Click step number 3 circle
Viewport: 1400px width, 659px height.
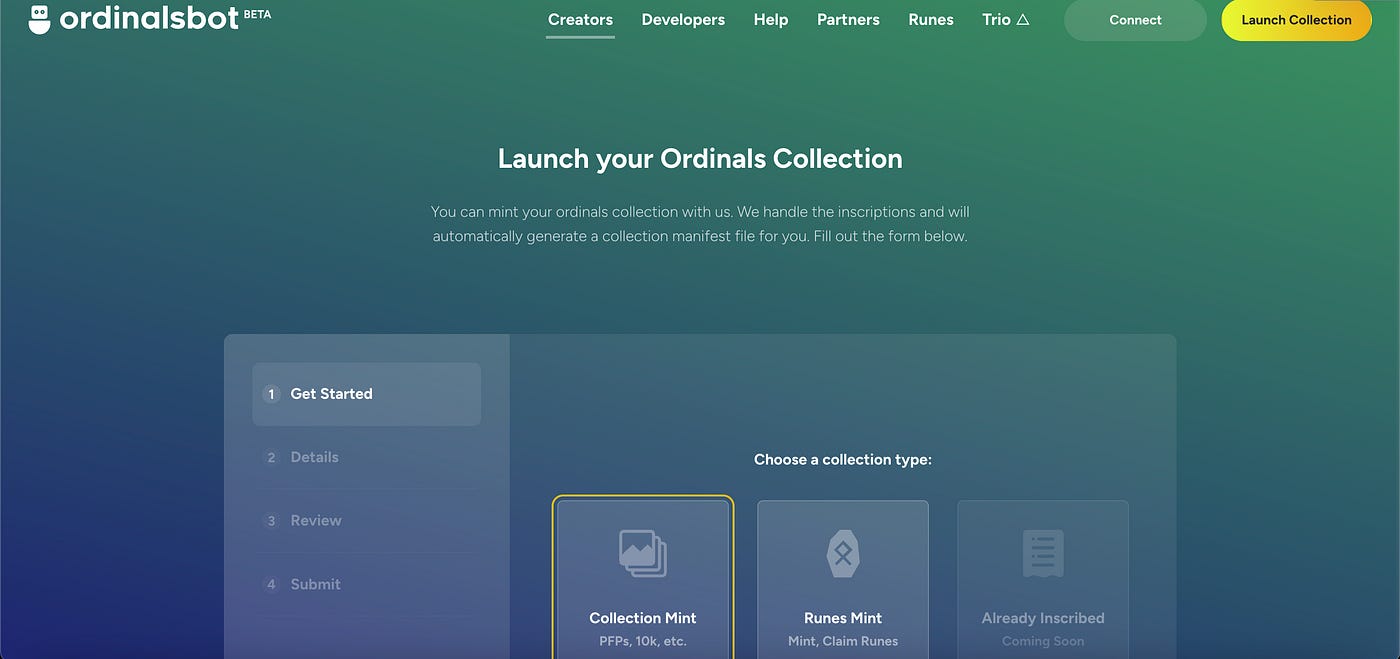pos(271,521)
